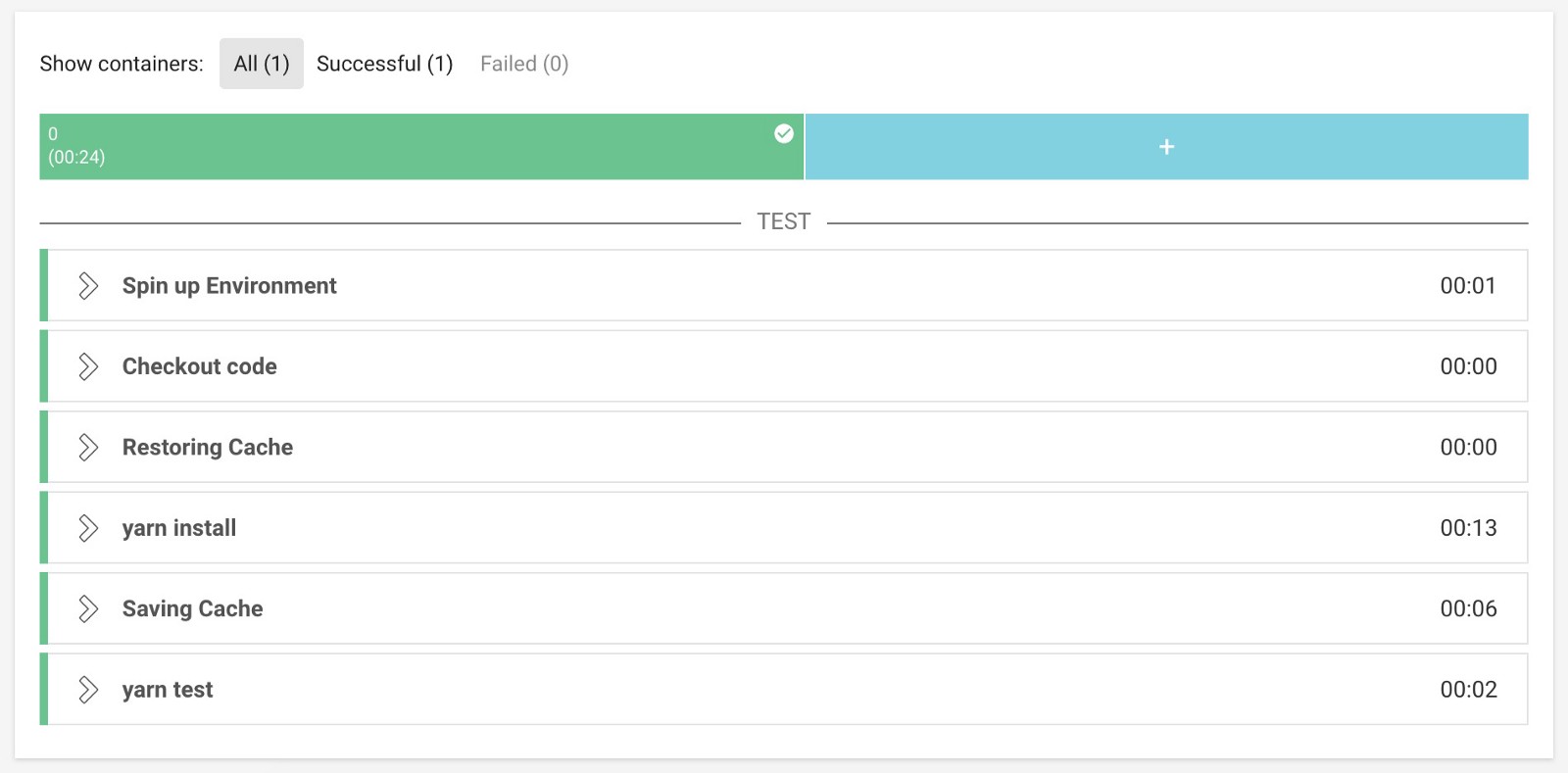Screen dimensions: 1568x773
Task: Click the yarn install chevron icon
Action: [88, 528]
